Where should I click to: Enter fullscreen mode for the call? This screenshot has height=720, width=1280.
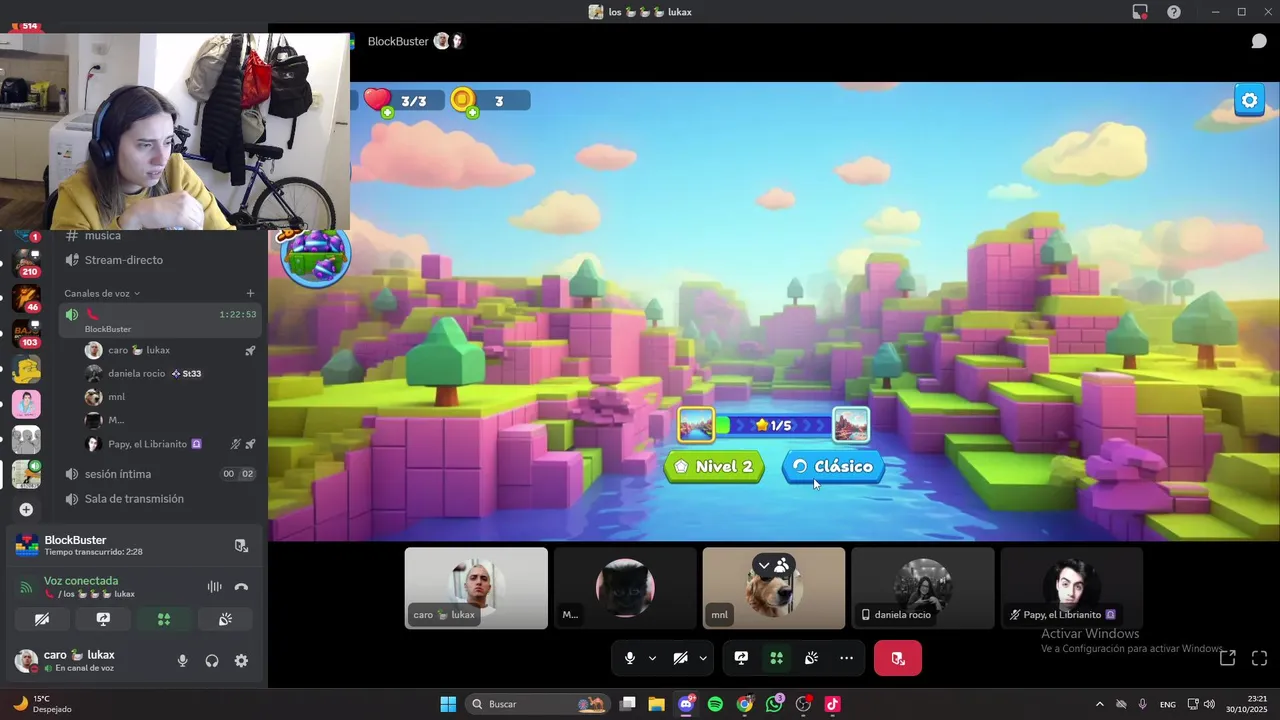1260,658
